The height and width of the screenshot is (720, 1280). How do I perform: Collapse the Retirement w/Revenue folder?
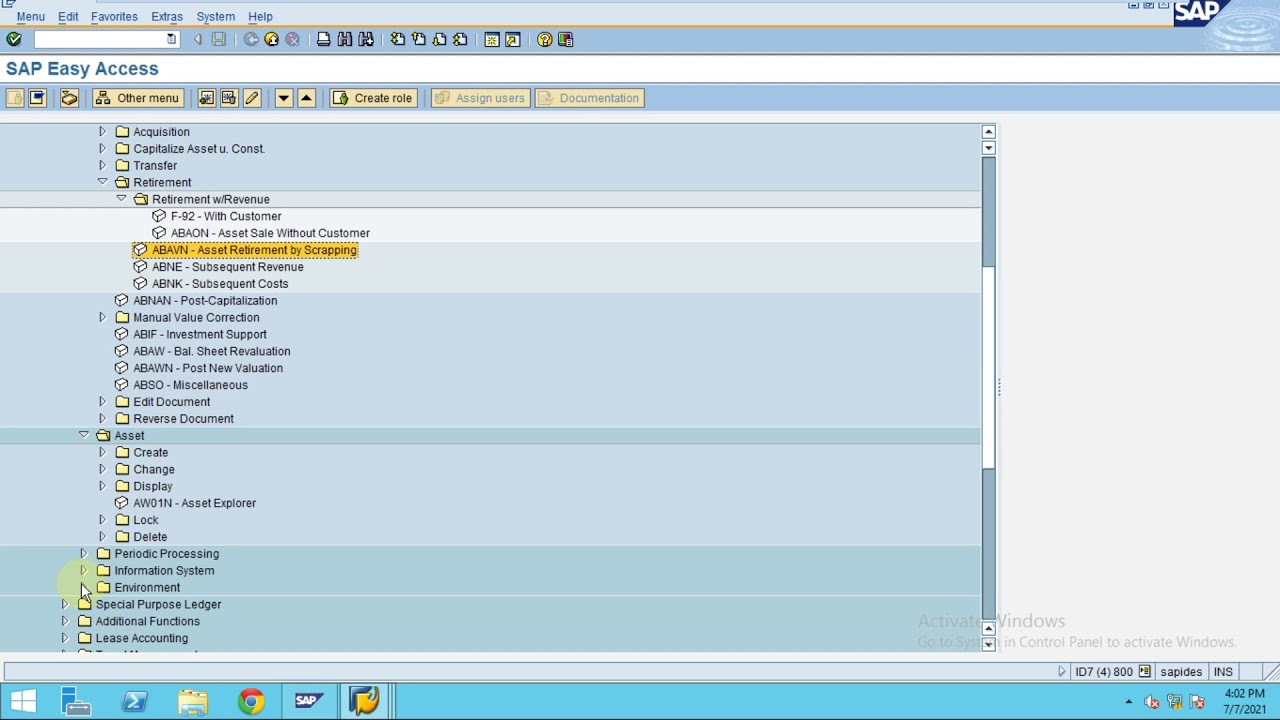click(121, 199)
